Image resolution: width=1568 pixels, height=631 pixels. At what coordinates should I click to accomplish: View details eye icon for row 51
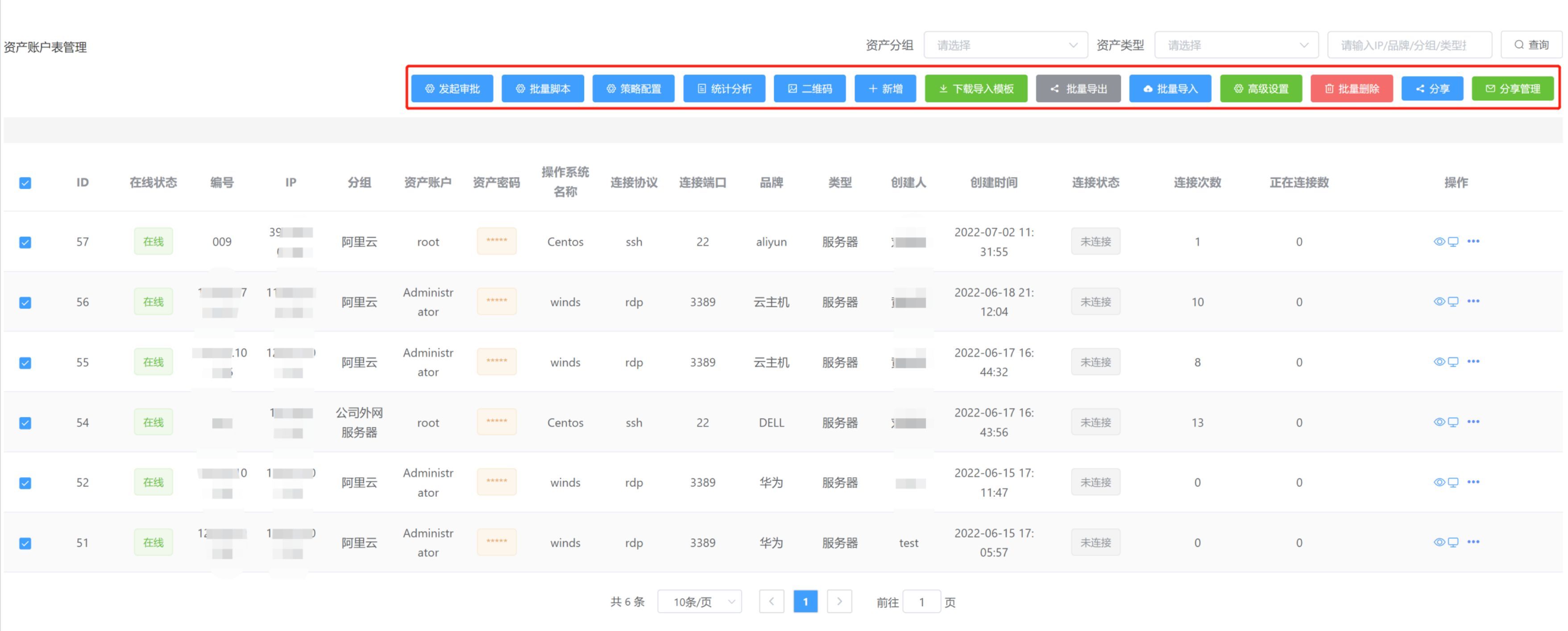click(x=1439, y=541)
